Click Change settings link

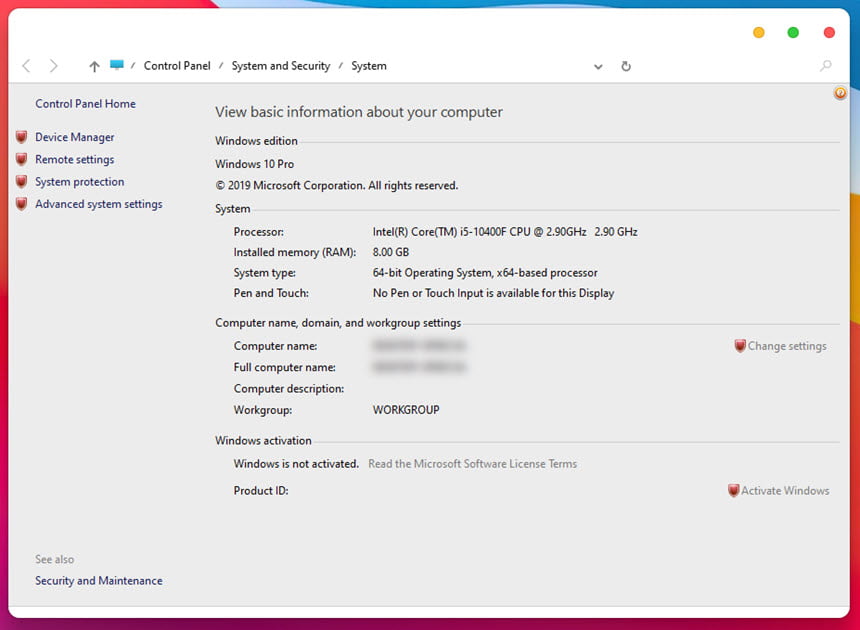coord(787,346)
